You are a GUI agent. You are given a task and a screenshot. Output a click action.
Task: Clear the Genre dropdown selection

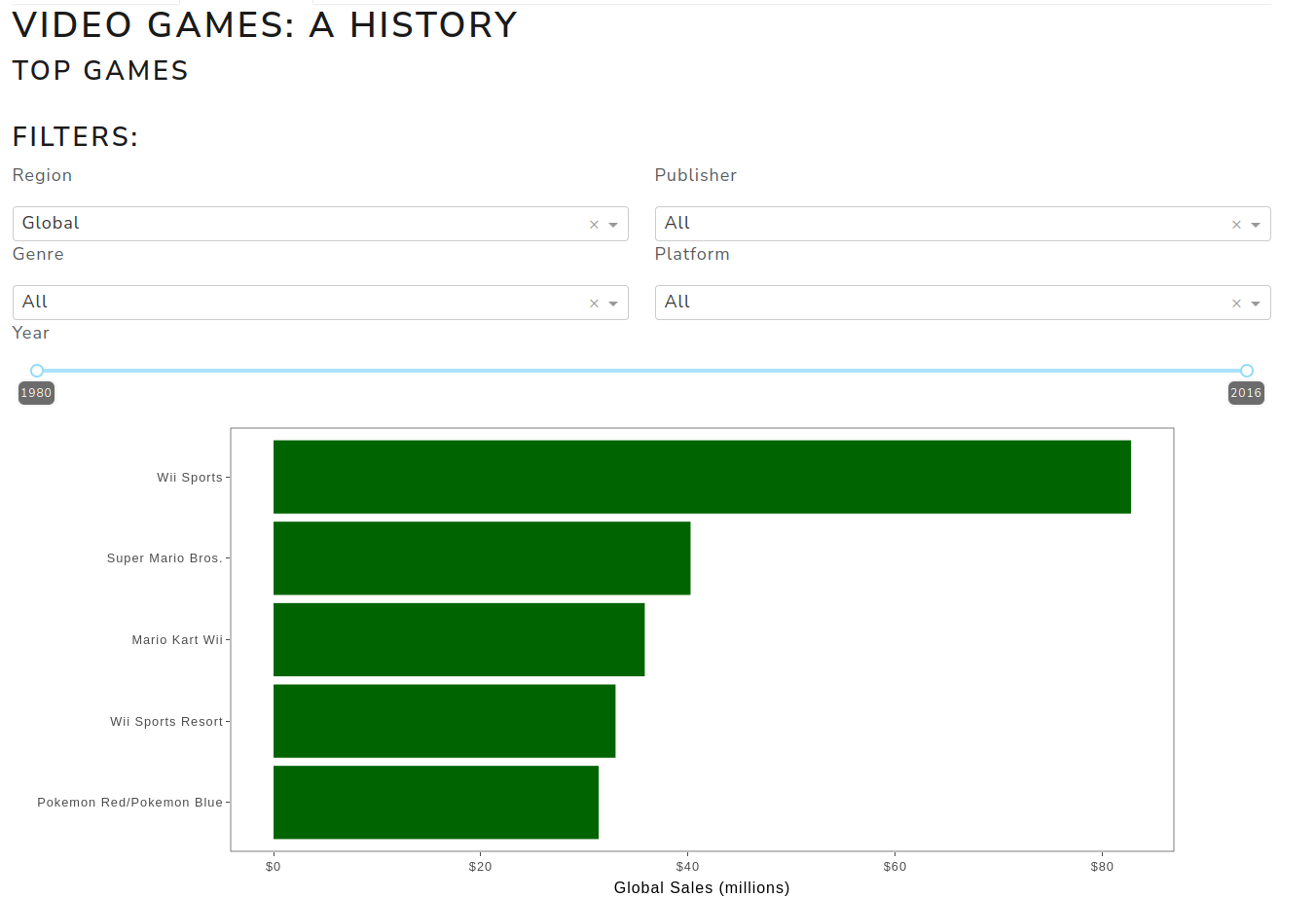point(594,304)
